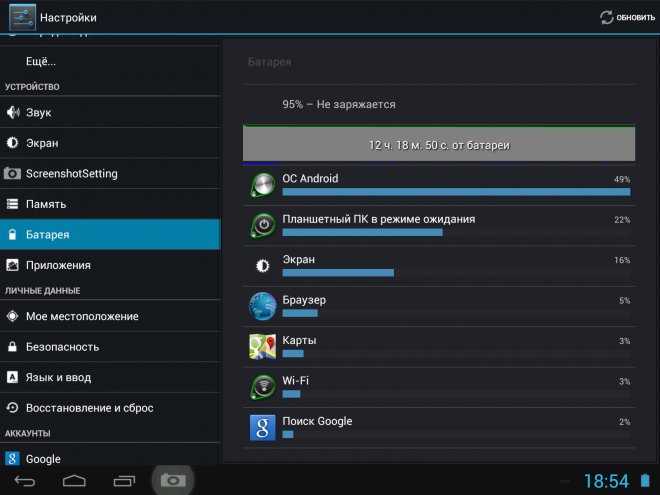Tap the screenshot camera button in navigation bar
Image resolution: width=660 pixels, height=495 pixels.
[173, 480]
